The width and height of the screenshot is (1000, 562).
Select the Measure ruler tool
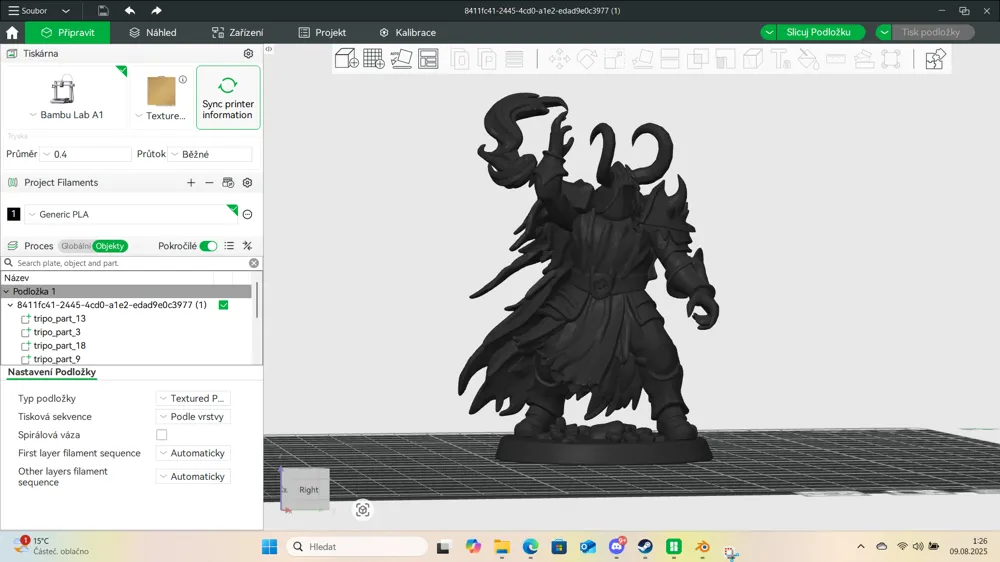[835, 59]
